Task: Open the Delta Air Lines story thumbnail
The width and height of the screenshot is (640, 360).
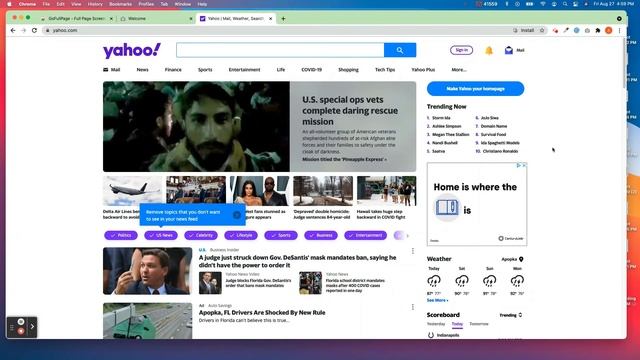Action: (x=132, y=191)
